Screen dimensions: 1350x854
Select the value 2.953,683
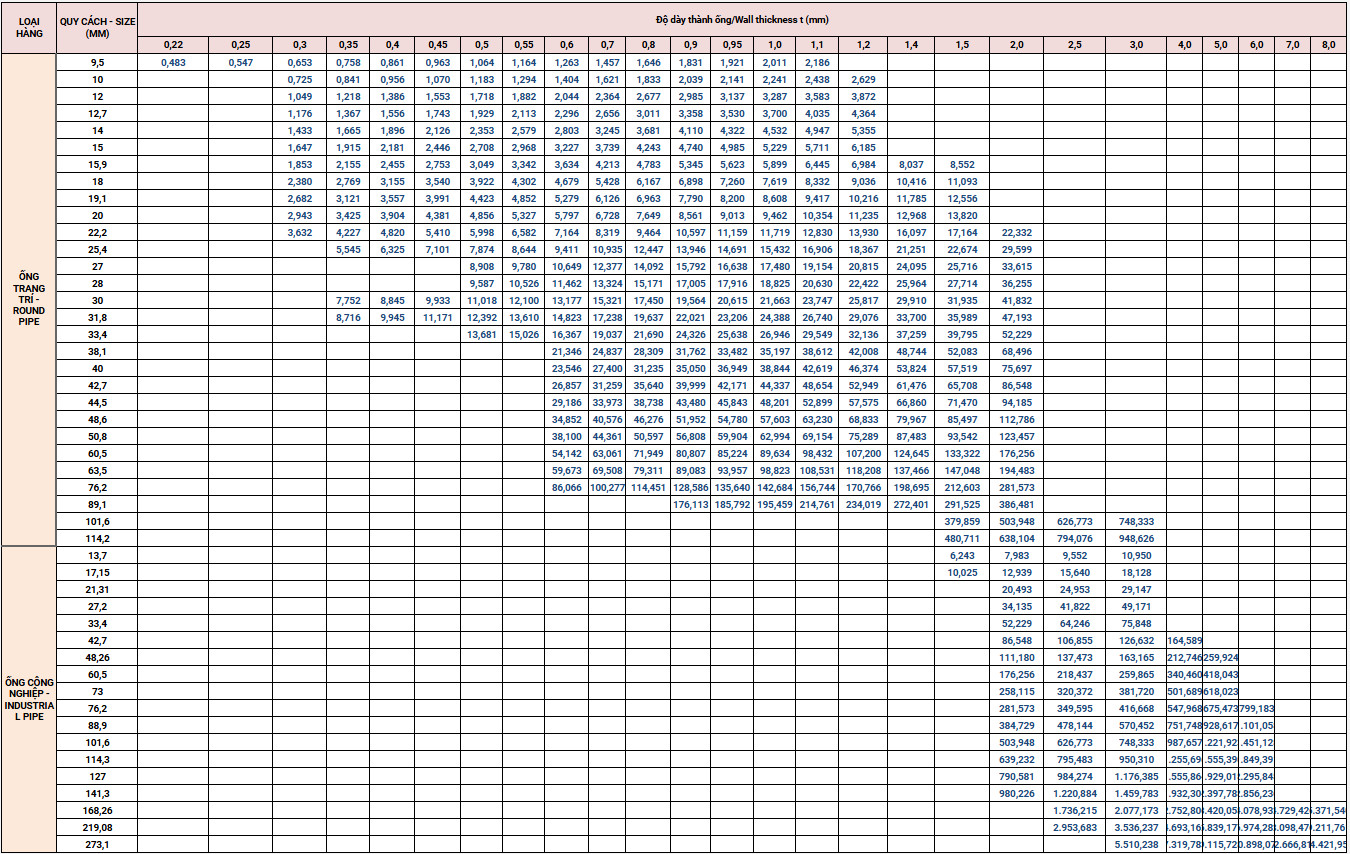coord(1074,827)
